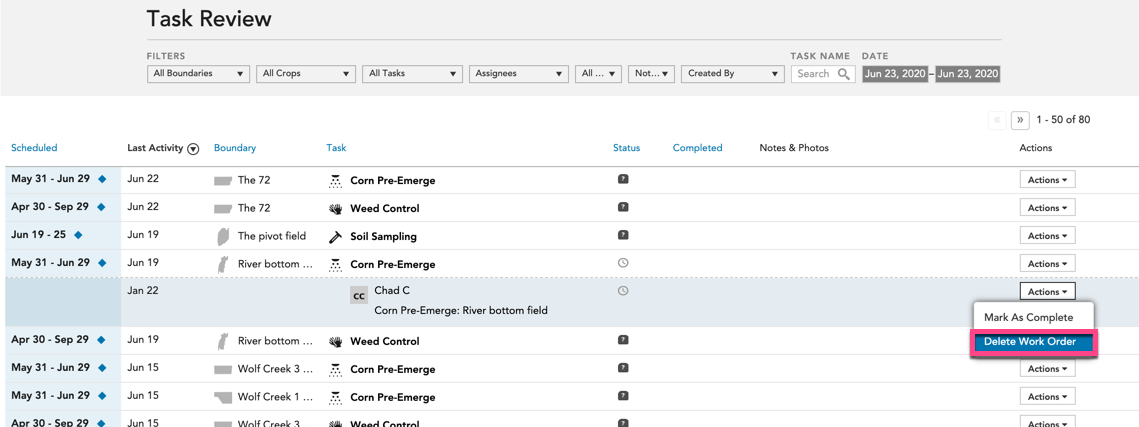Click the pivot field boundary shape icon
This screenshot has height=427, width=1139.
[223, 236]
